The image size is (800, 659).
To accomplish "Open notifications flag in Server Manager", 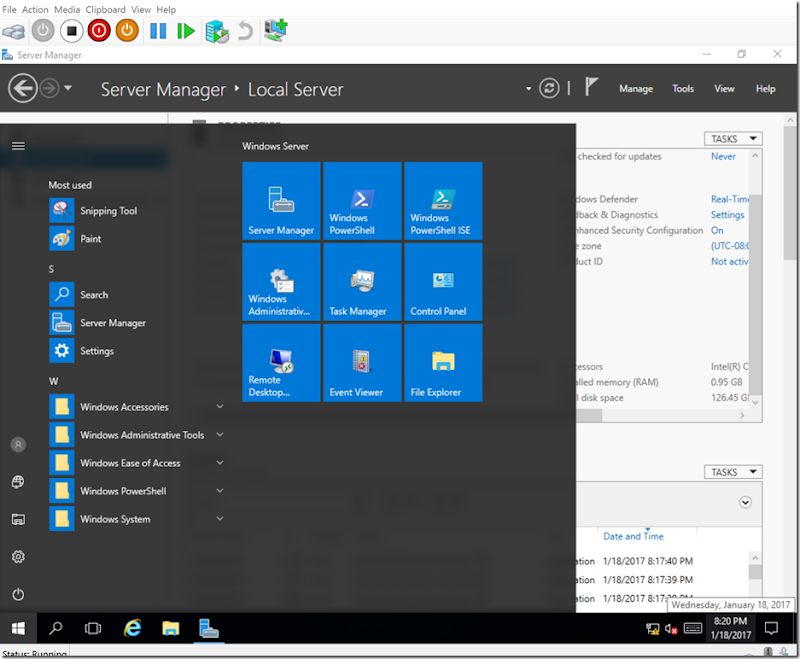I will (x=591, y=87).
